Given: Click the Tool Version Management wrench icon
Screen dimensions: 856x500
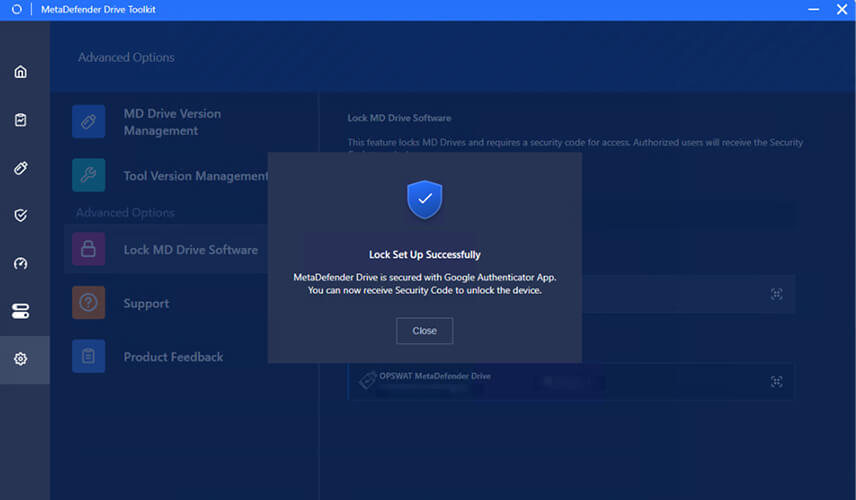Looking at the screenshot, I should tap(88, 175).
